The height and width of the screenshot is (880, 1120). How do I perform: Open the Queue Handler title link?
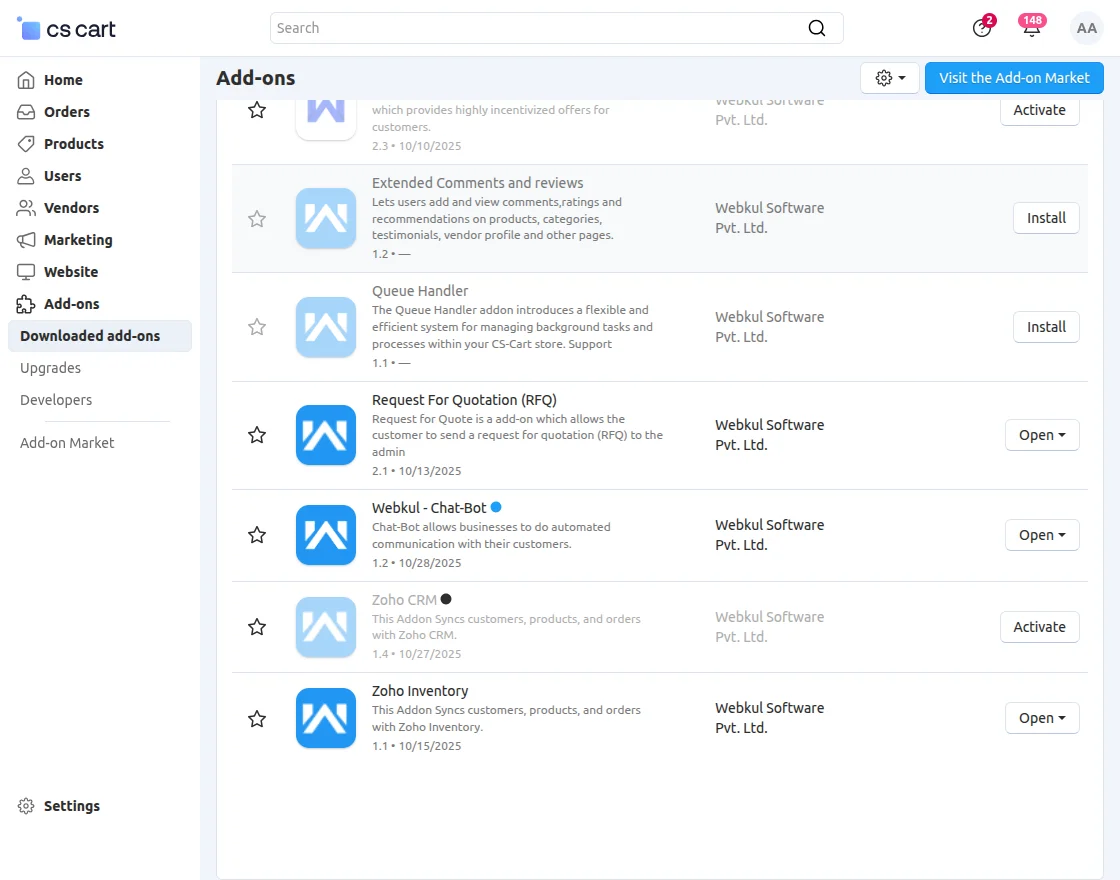tap(420, 291)
